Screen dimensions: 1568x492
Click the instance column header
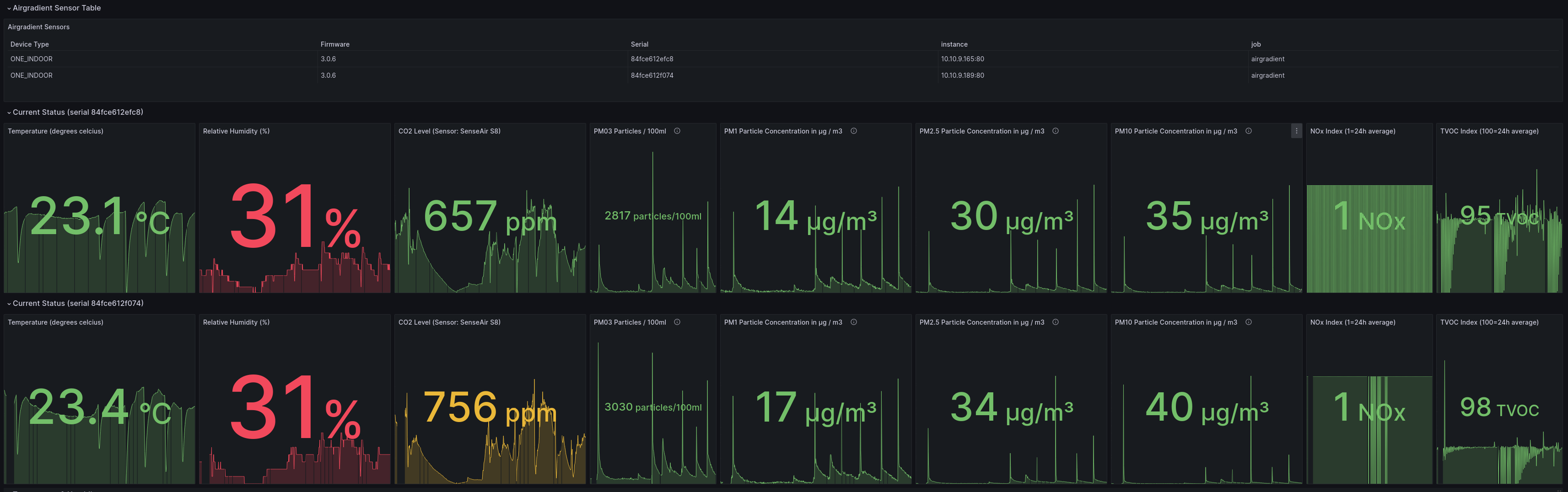point(954,44)
